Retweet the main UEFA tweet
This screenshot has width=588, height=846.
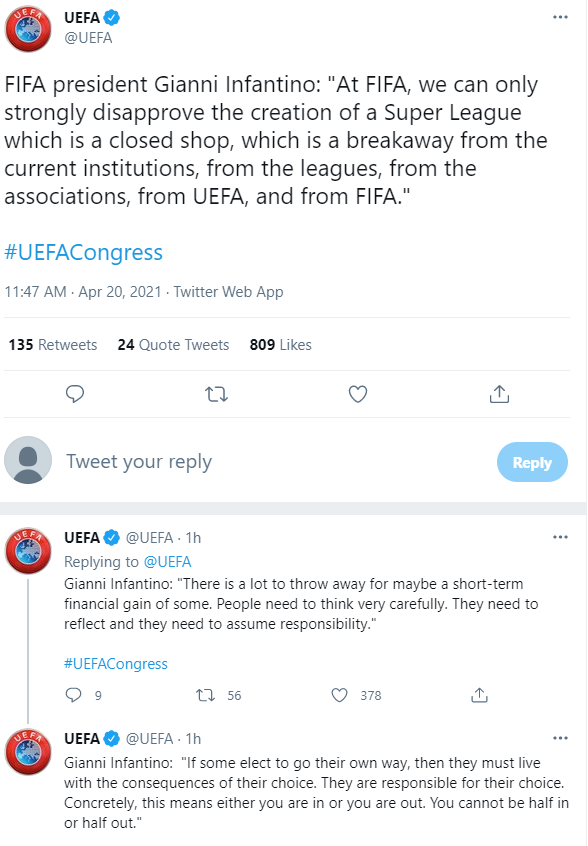216,394
